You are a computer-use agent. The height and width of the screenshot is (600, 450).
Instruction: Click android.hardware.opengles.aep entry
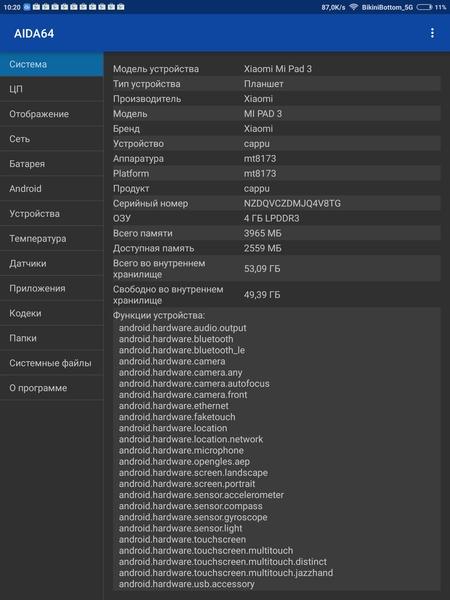click(x=184, y=461)
